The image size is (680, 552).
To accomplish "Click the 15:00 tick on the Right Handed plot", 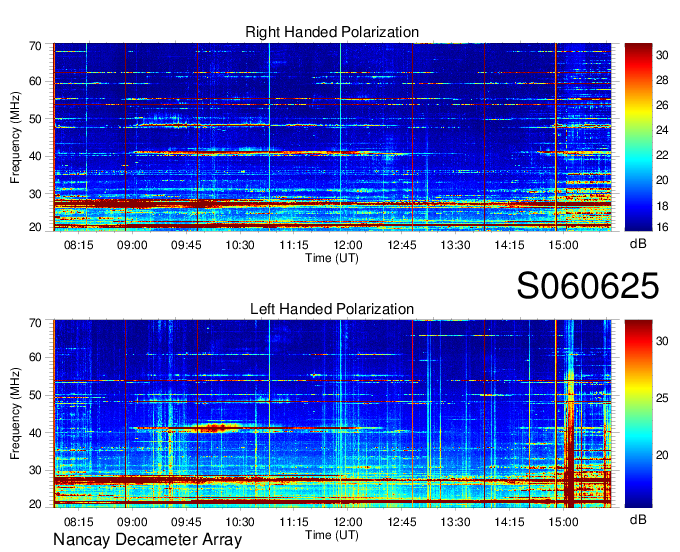I will (x=563, y=245).
